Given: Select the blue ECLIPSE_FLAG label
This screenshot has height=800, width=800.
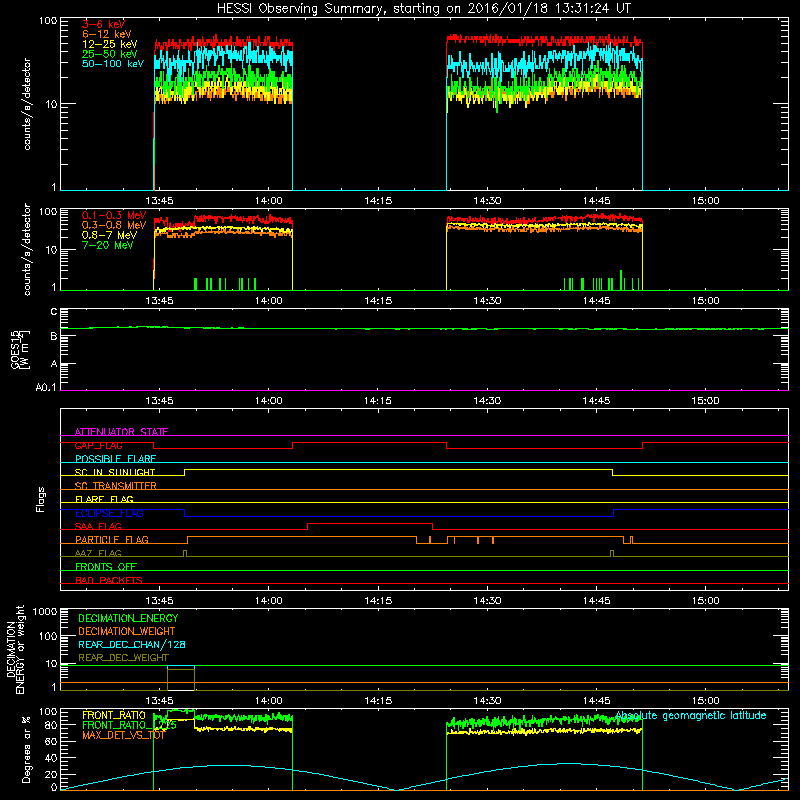Looking at the screenshot, I should pos(109,513).
